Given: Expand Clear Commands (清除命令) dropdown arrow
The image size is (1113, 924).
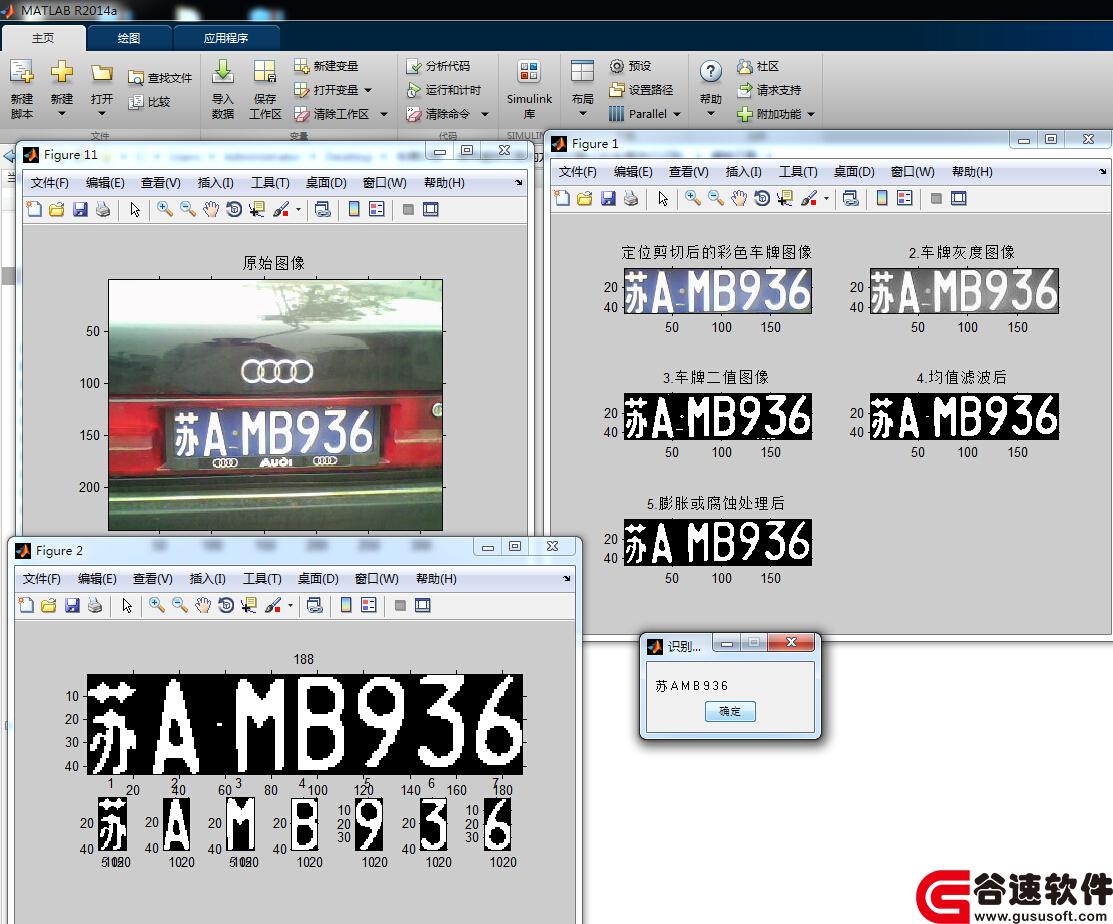Looking at the screenshot, I should (485, 114).
